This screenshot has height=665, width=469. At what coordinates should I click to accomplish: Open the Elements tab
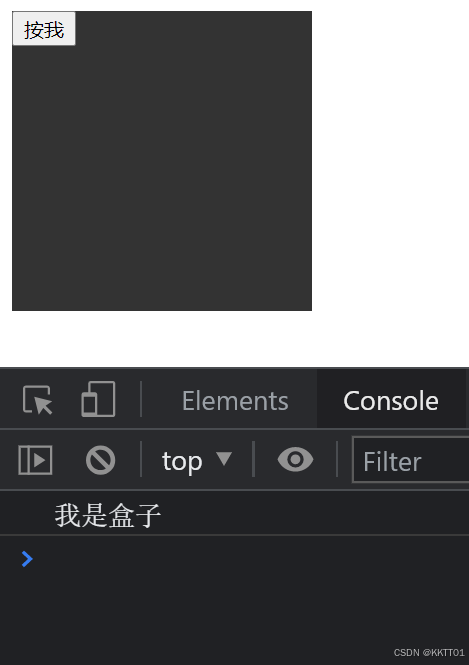[x=235, y=401]
